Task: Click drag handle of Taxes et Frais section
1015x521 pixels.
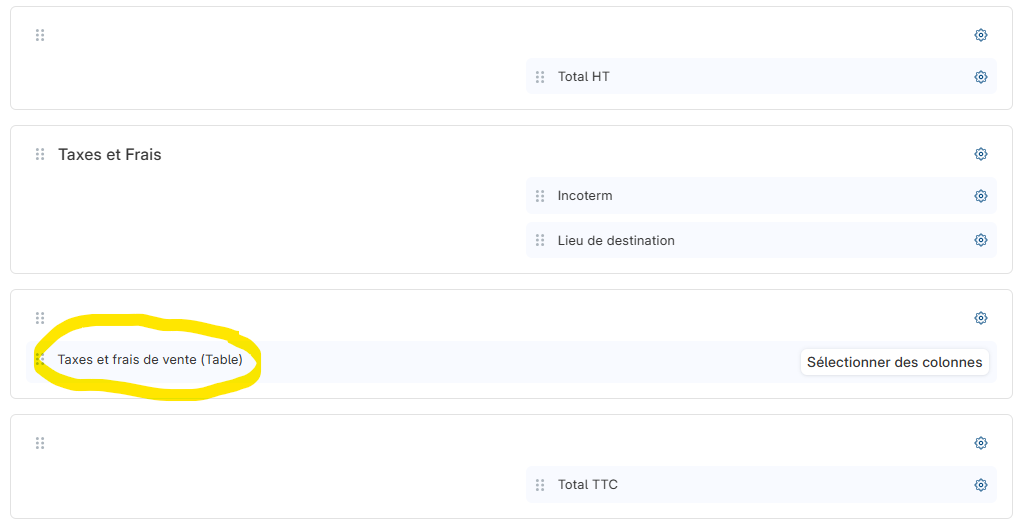Action: (40, 154)
